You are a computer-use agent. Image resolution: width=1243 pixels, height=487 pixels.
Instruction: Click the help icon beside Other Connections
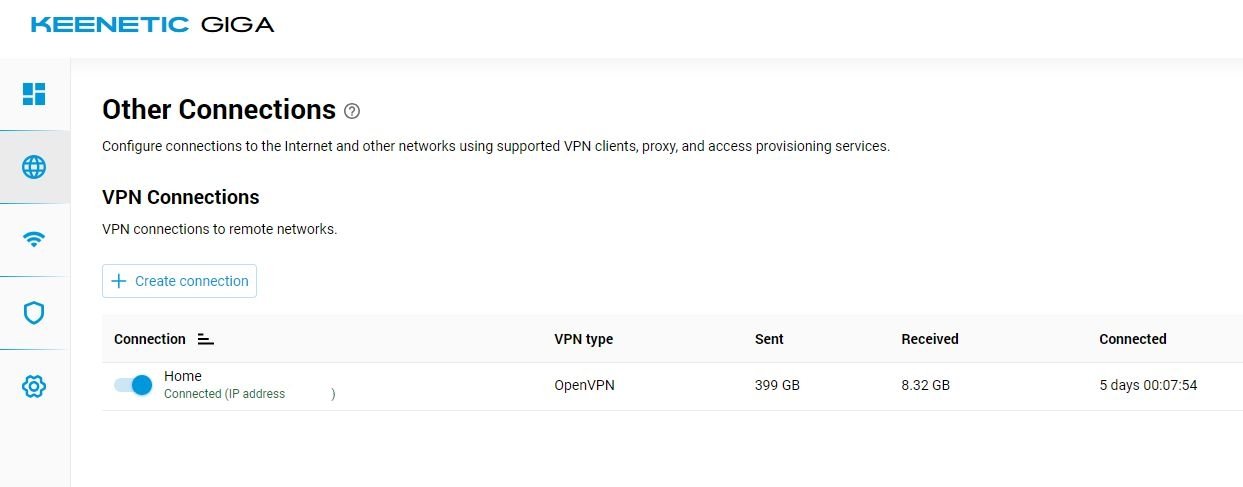351,111
